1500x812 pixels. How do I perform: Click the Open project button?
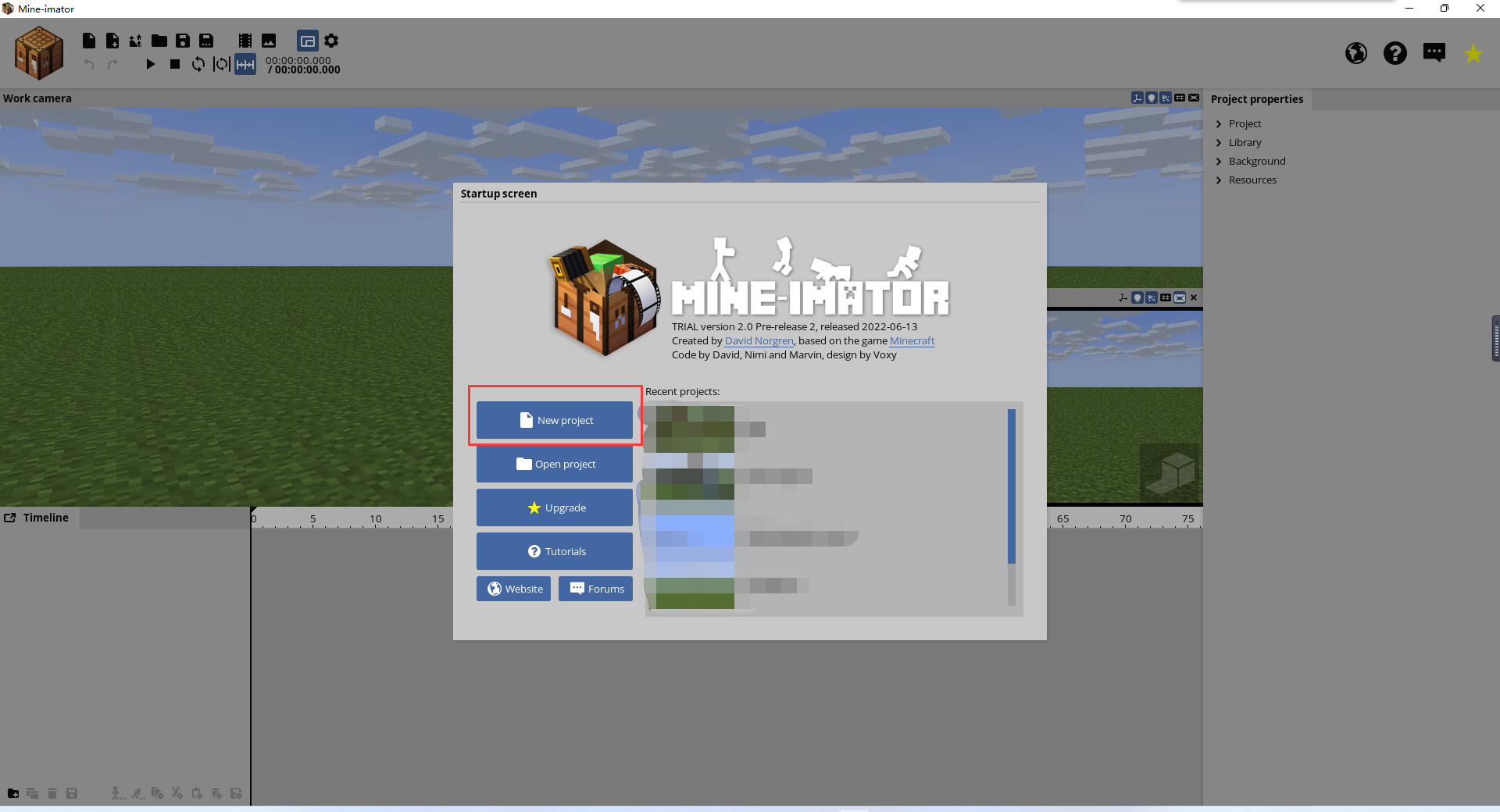tap(555, 464)
